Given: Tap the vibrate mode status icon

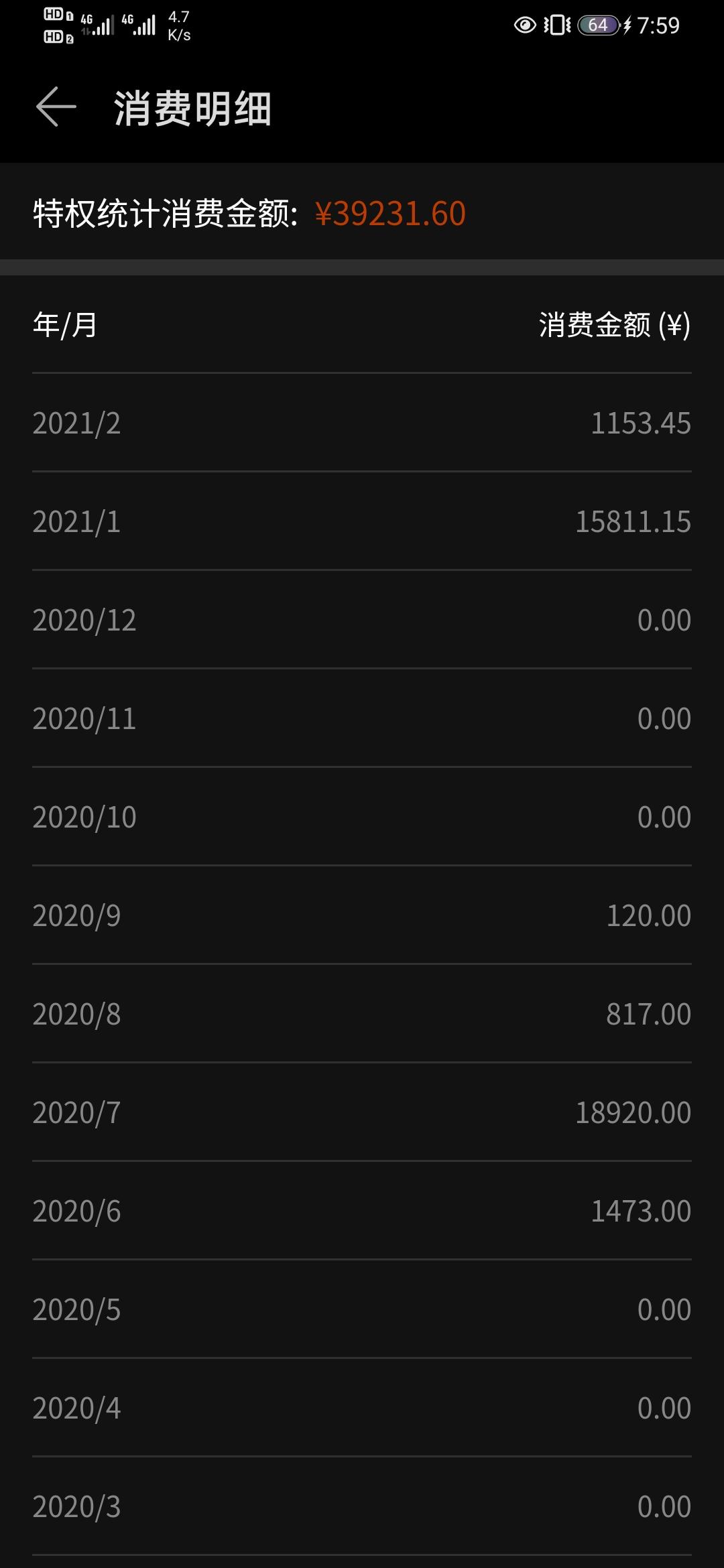Looking at the screenshot, I should tap(557, 25).
